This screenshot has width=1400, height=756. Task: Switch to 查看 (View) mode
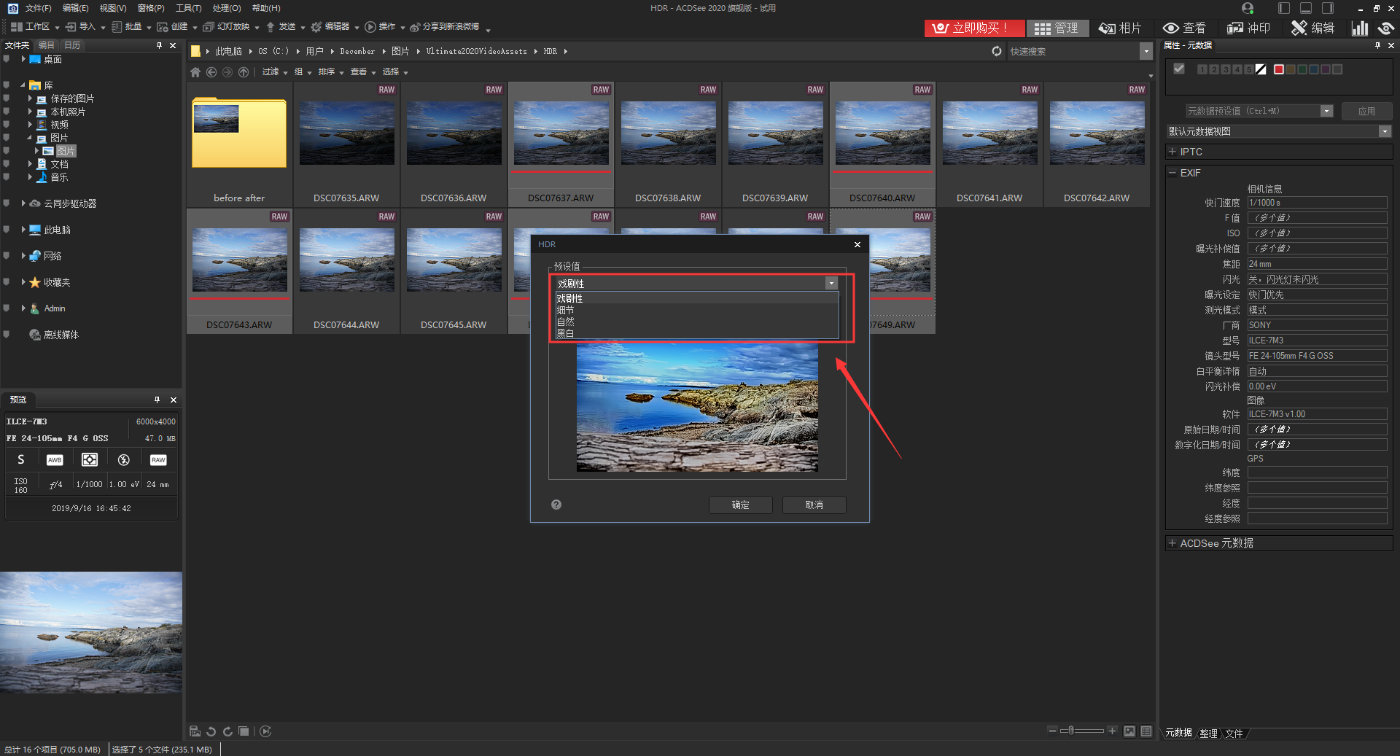[1184, 28]
